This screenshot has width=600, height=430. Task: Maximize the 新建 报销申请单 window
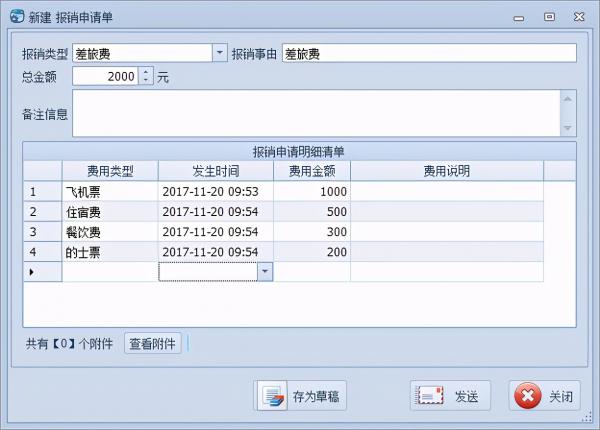(x=549, y=17)
